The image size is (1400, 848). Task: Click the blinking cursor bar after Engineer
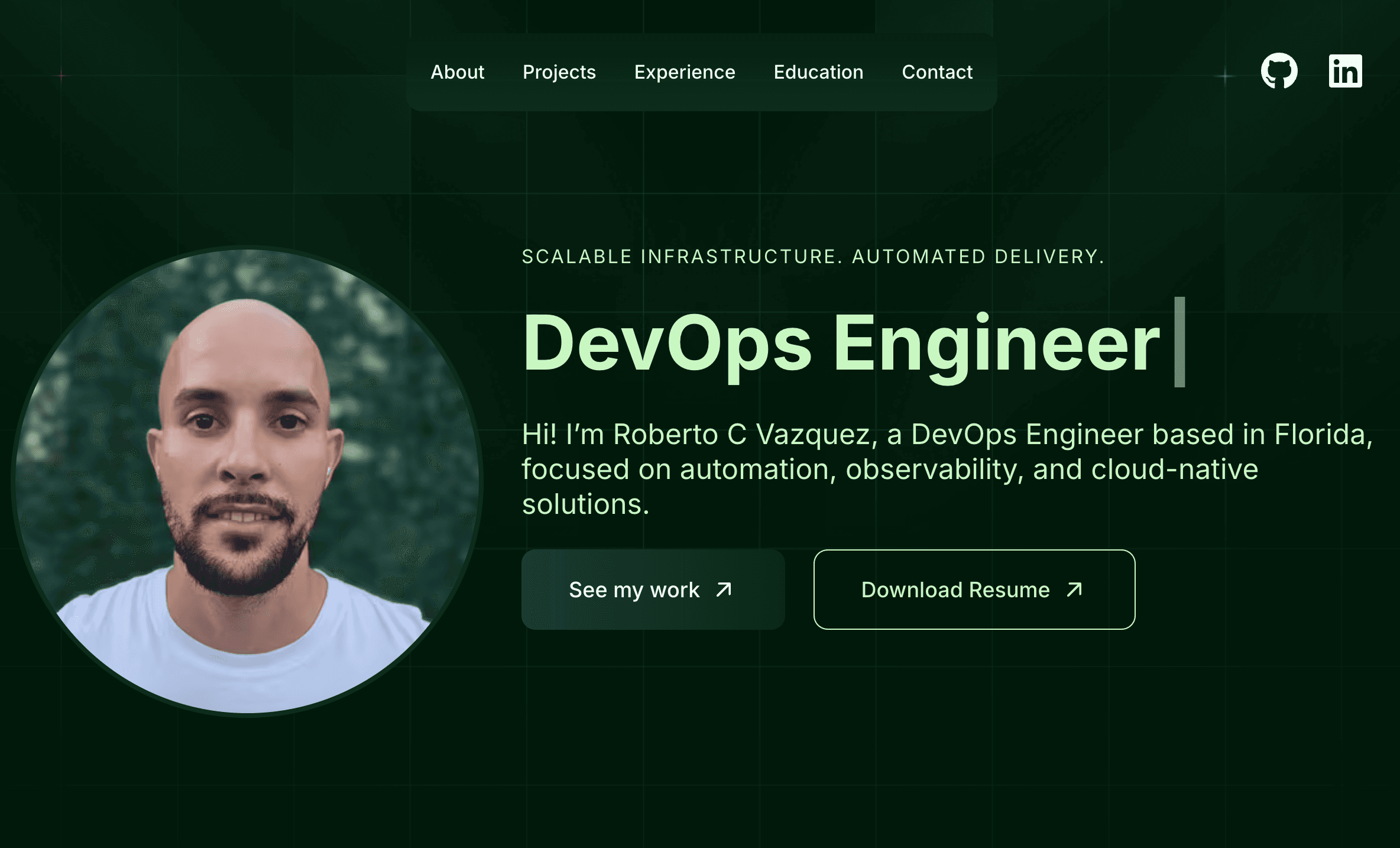[1179, 342]
